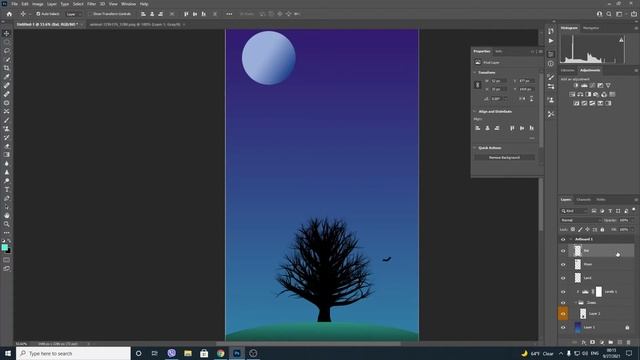Image resolution: width=640 pixels, height=360 pixels.
Task: Add a layer mask from Layers panel
Action: click(593, 342)
